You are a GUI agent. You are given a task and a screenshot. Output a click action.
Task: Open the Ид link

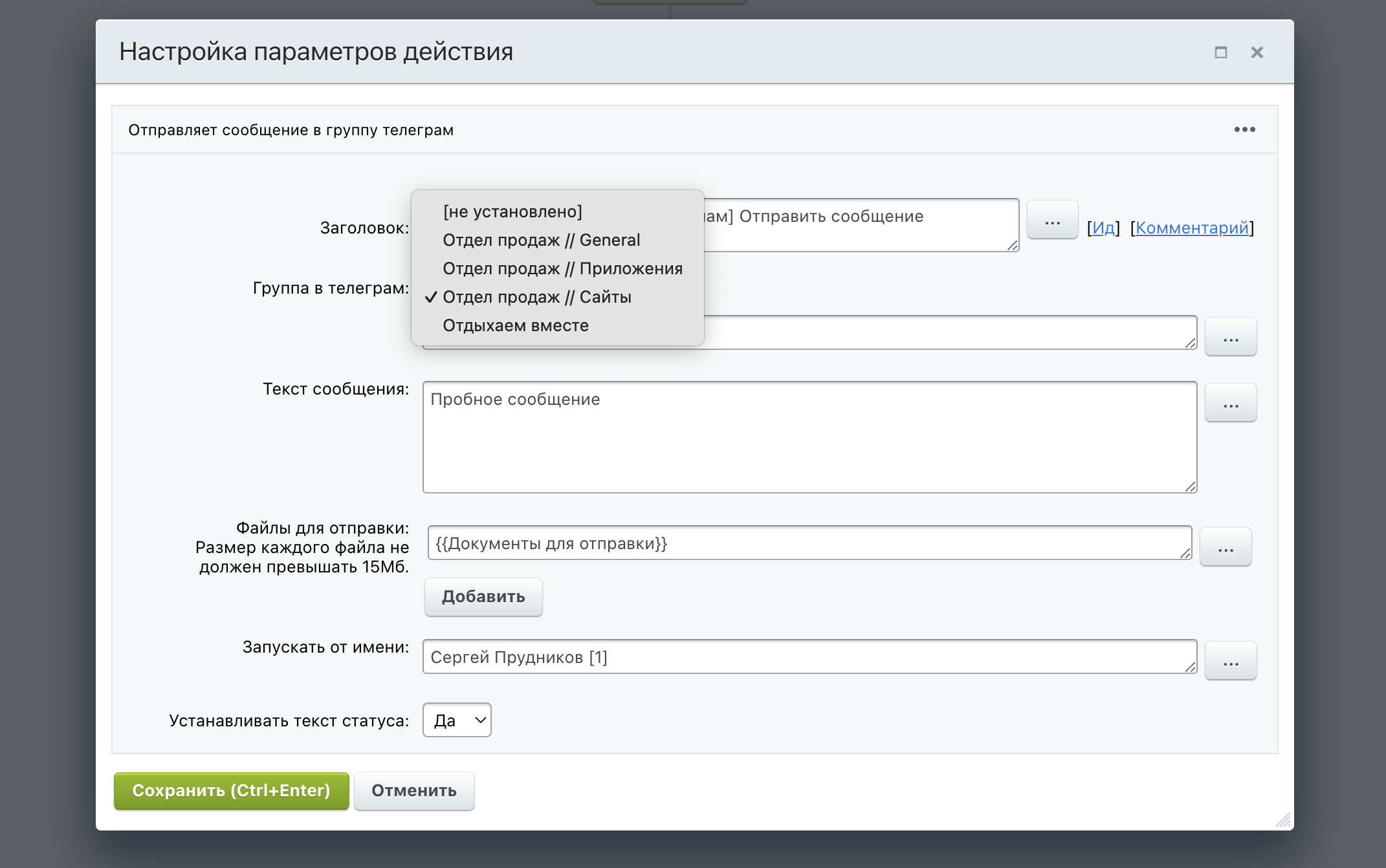1103,228
